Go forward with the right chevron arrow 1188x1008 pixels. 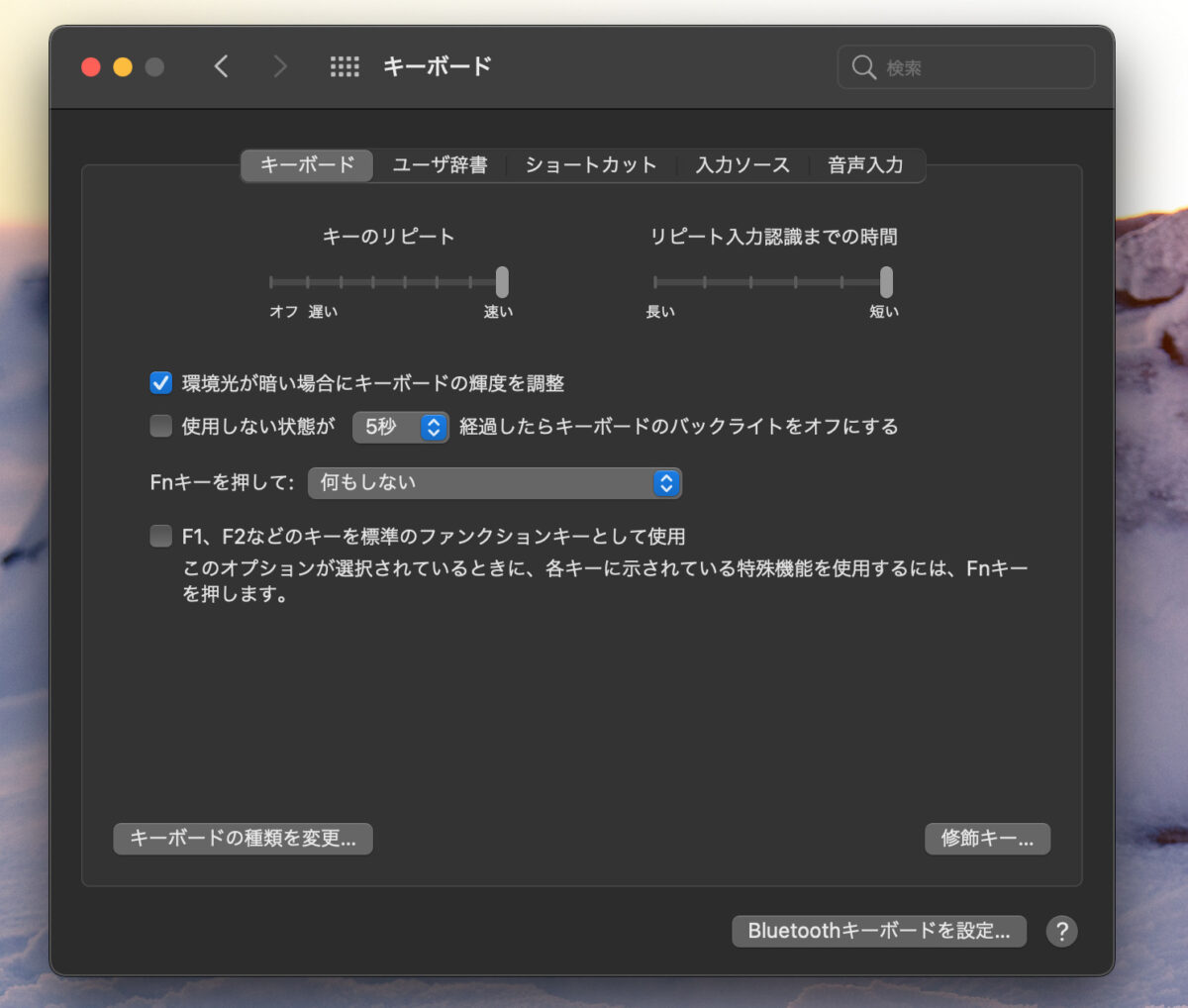280,66
